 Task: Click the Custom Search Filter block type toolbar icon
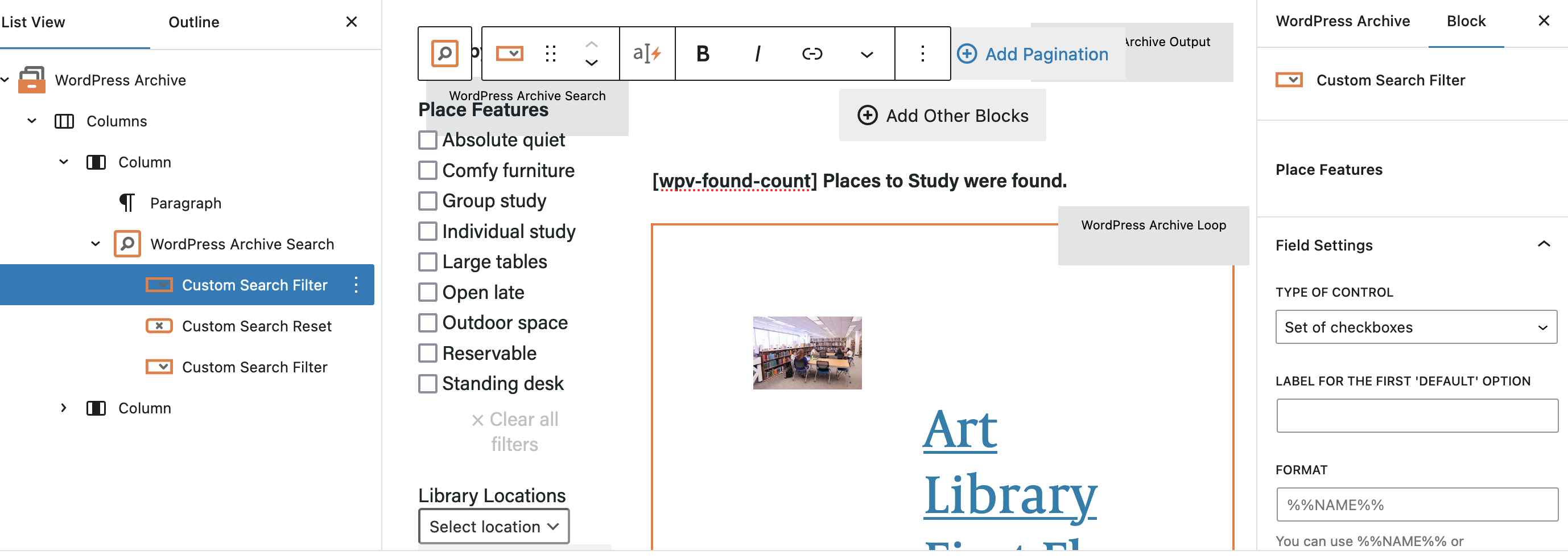pyautogui.click(x=509, y=54)
